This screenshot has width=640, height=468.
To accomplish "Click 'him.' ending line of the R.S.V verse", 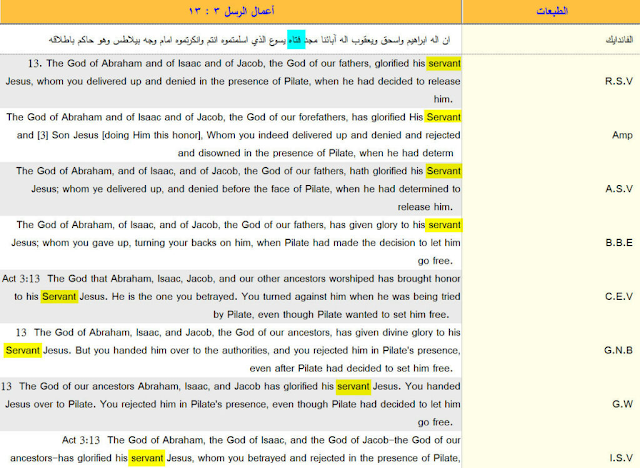I will click(x=443, y=99).
